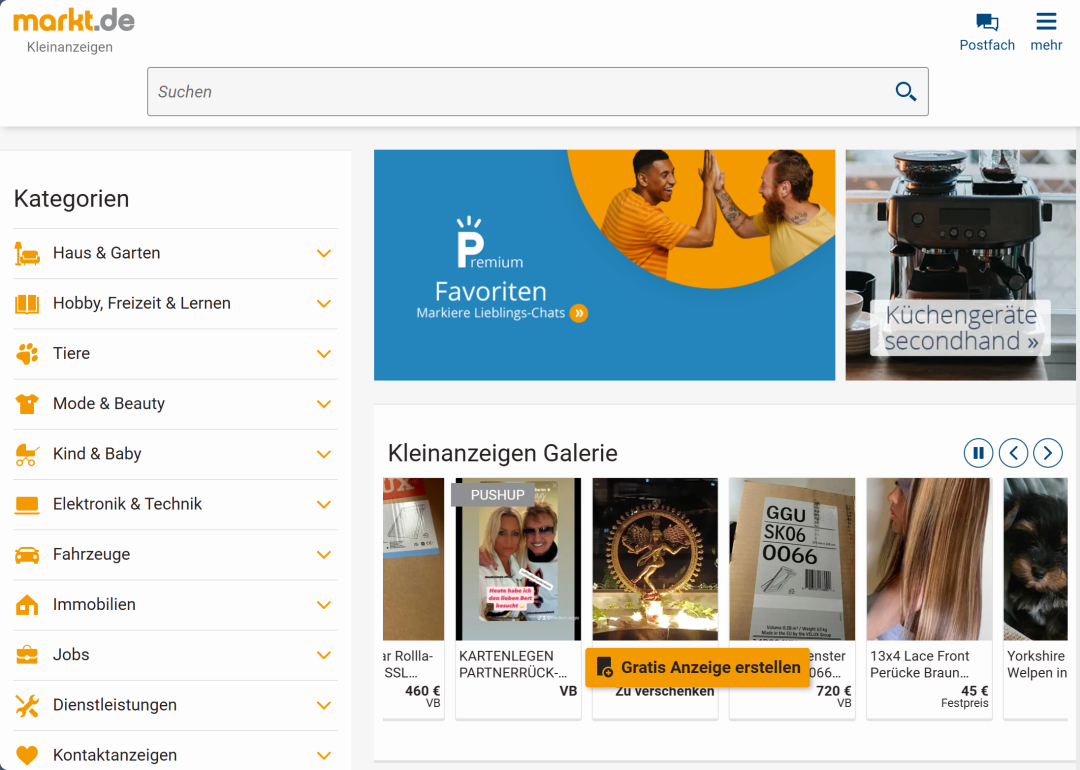This screenshot has width=1080, height=770.
Task: Pause the Kleinanzeigen Galerie slideshow
Action: tap(978, 453)
